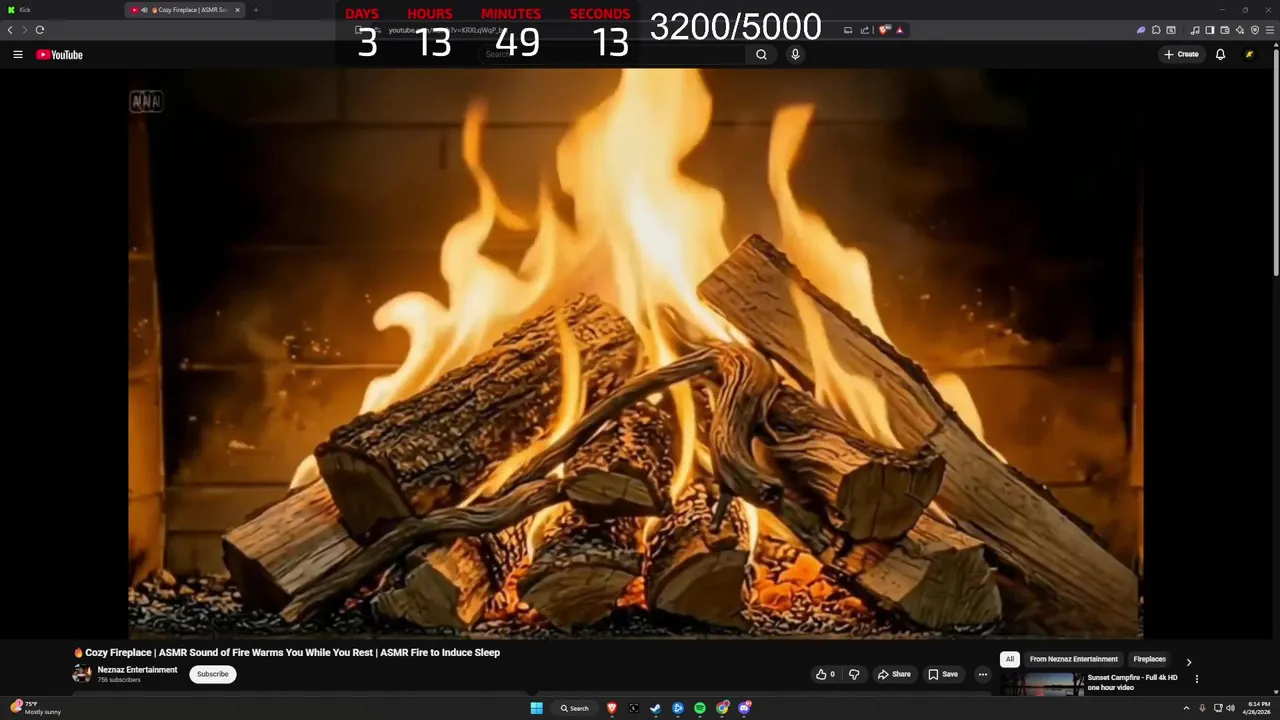Share this page from address bar
Viewport: 1280px width, 720px height.
click(865, 30)
